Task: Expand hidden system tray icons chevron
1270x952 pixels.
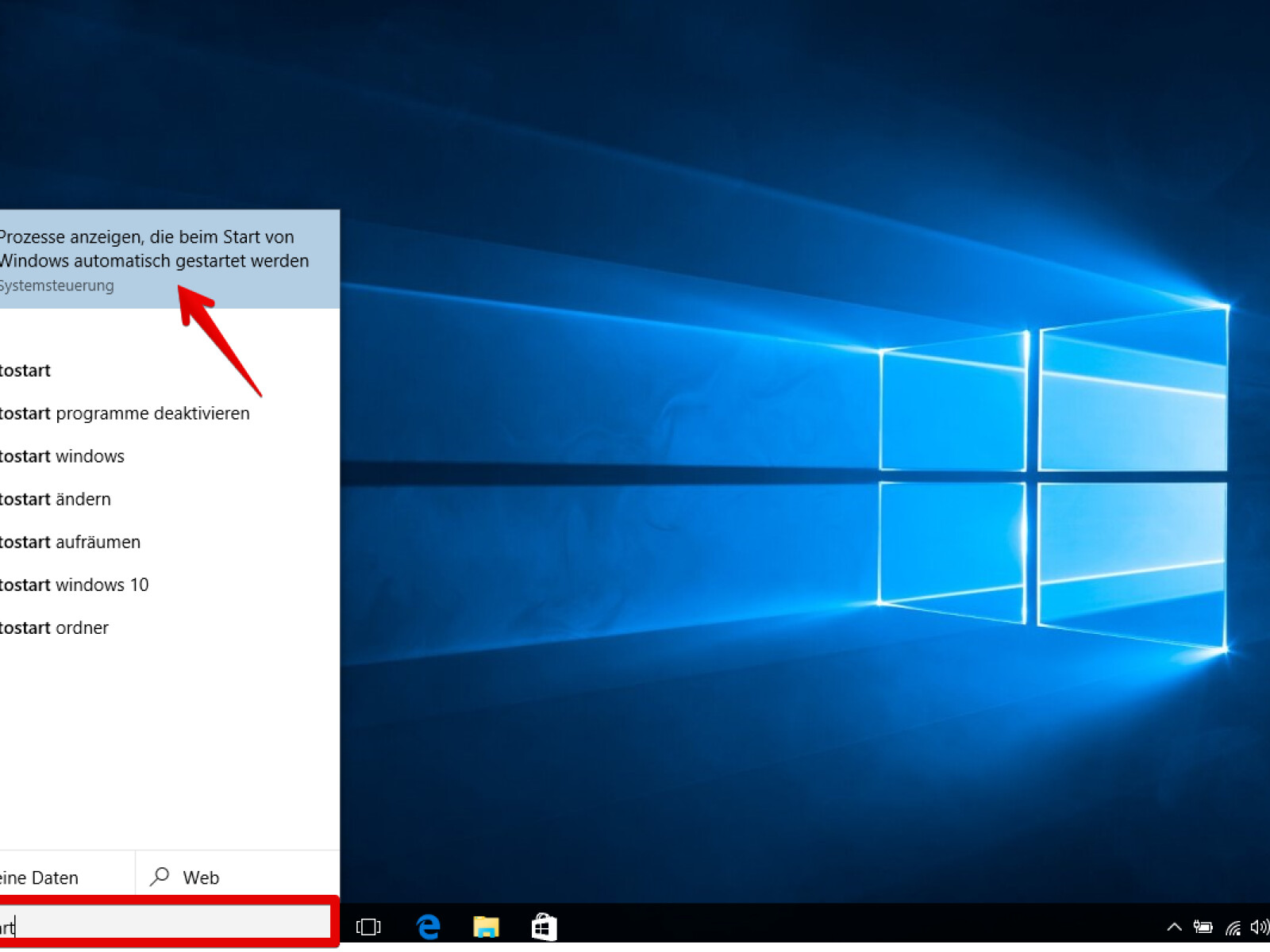Action: coord(1175,927)
